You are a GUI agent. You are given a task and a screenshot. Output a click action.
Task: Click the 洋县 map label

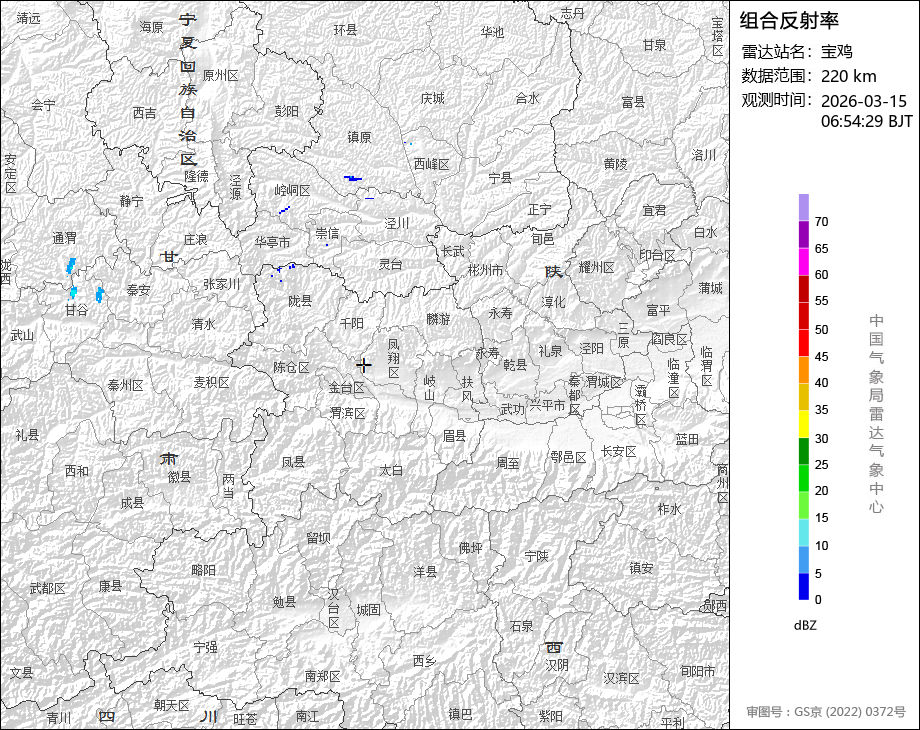point(425,571)
